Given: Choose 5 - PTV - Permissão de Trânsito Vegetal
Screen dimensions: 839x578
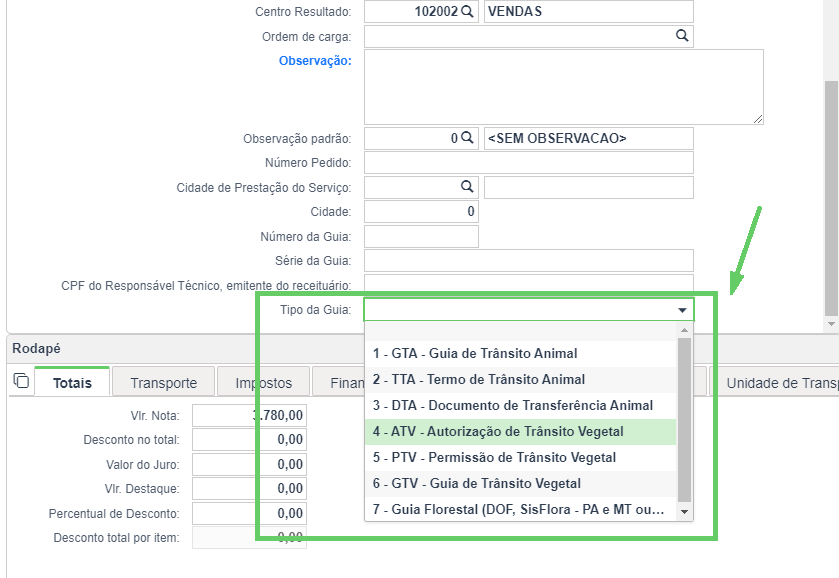Looking at the screenshot, I should click(x=521, y=458).
